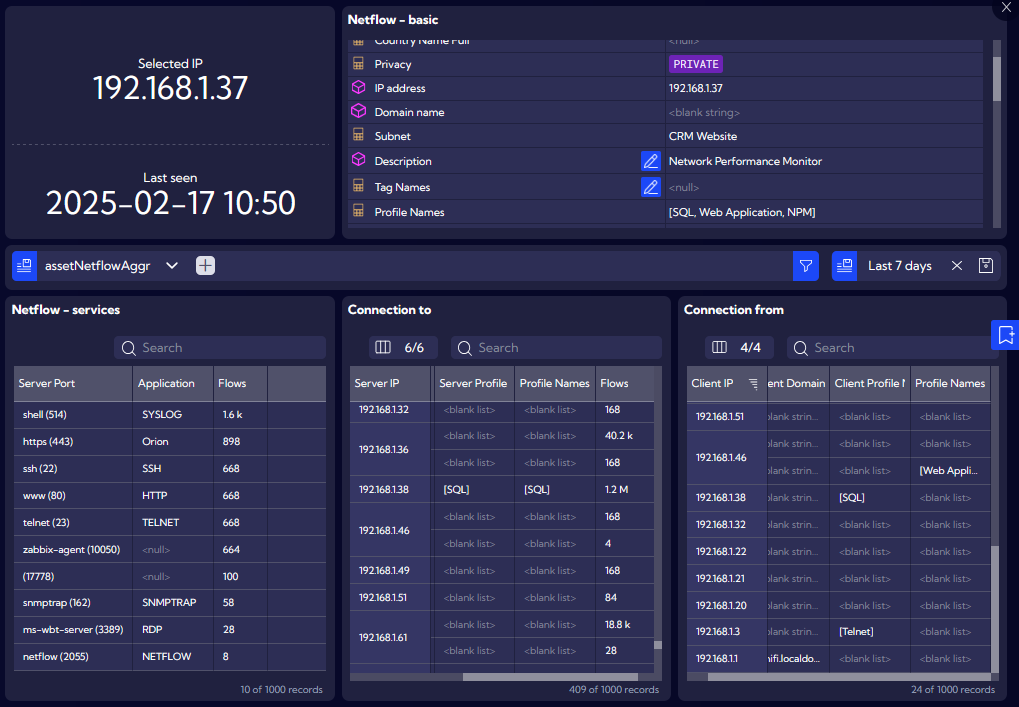This screenshot has height=707, width=1019.
Task: Open the 6/6 column selector in Connection to
Action: pyautogui.click(x=401, y=348)
